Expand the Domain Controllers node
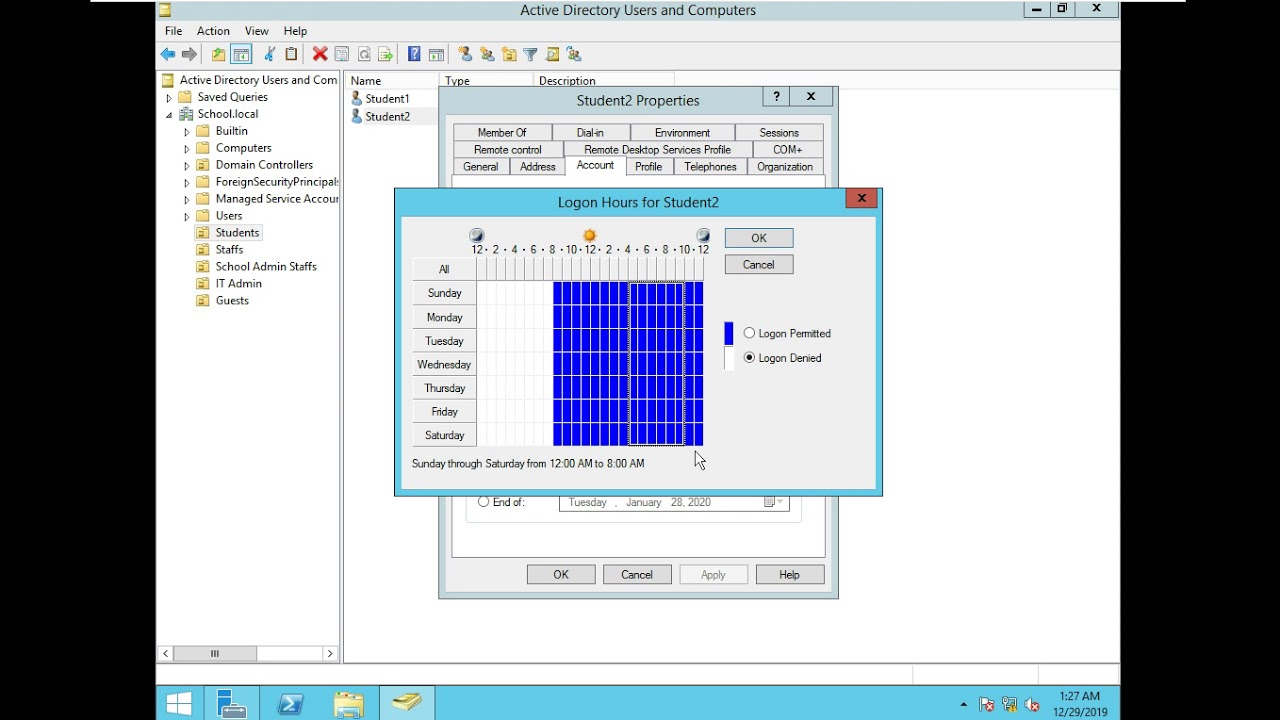This screenshot has width=1280, height=720. pyautogui.click(x=187, y=166)
